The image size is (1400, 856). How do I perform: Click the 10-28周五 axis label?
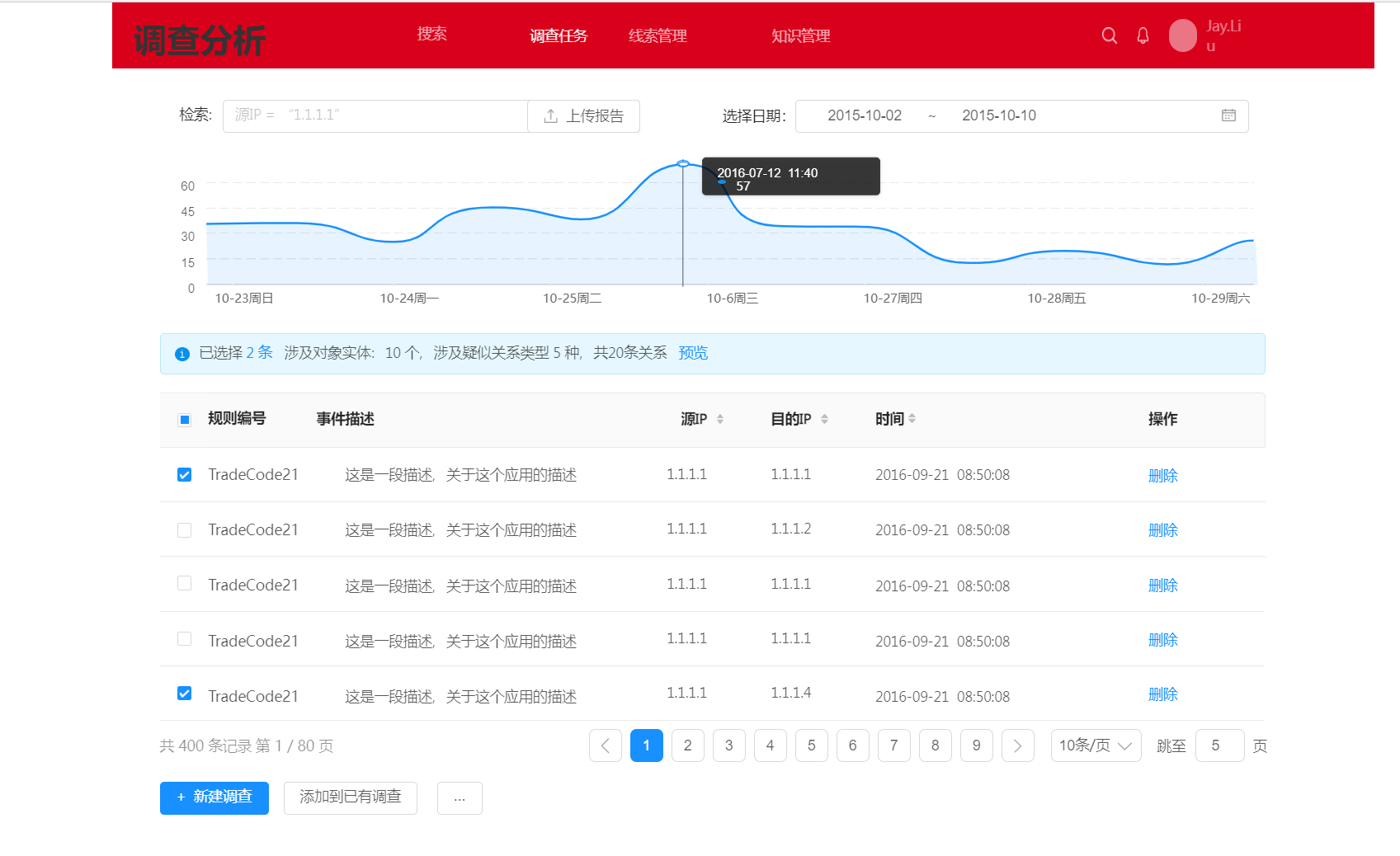[x=1057, y=299]
